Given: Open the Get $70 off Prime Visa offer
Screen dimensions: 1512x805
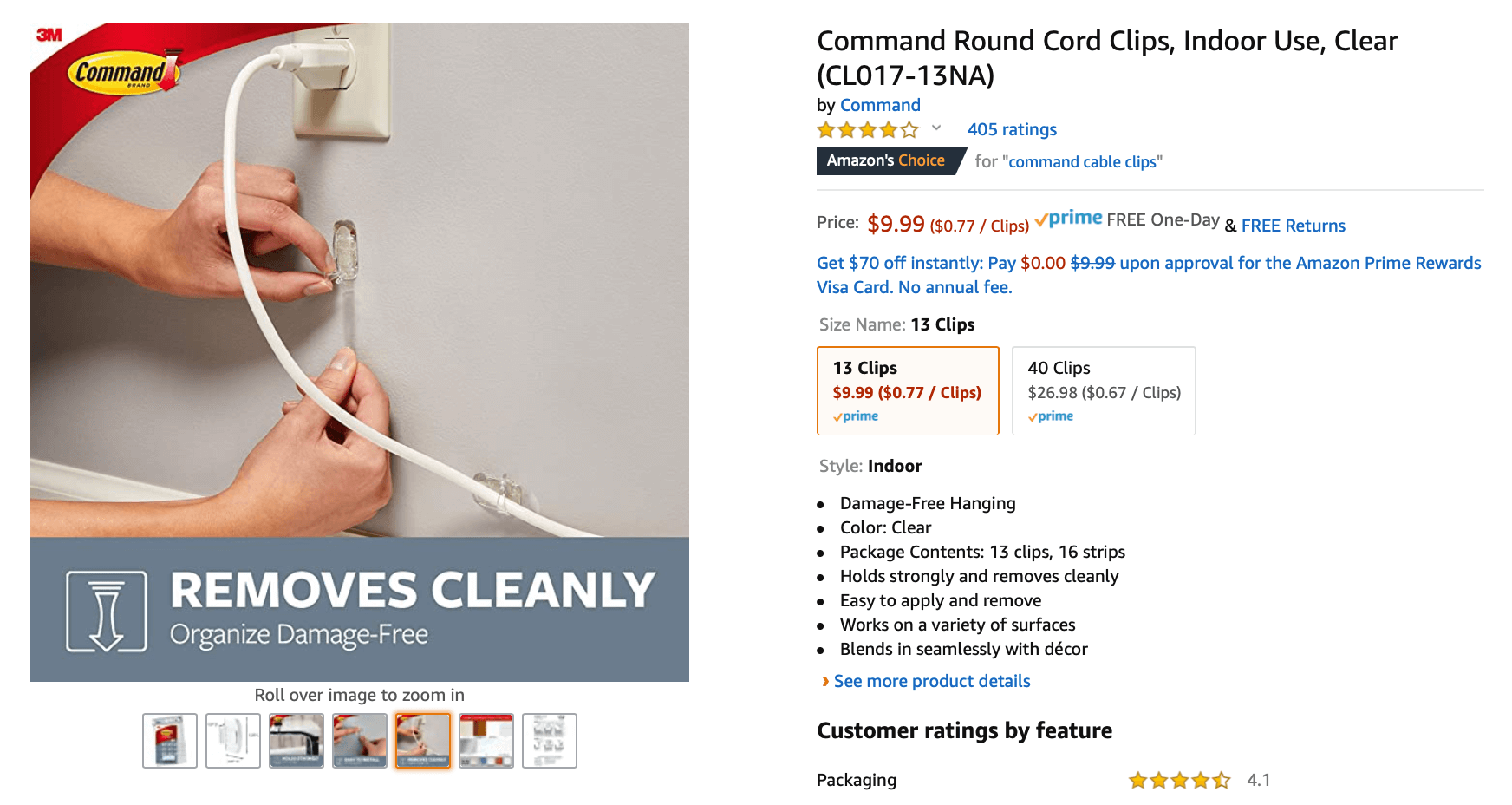Looking at the screenshot, I should click(x=1149, y=274).
